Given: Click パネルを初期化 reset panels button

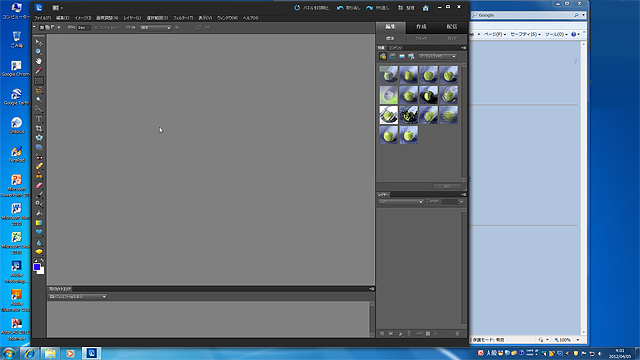Looking at the screenshot, I should (311, 8).
